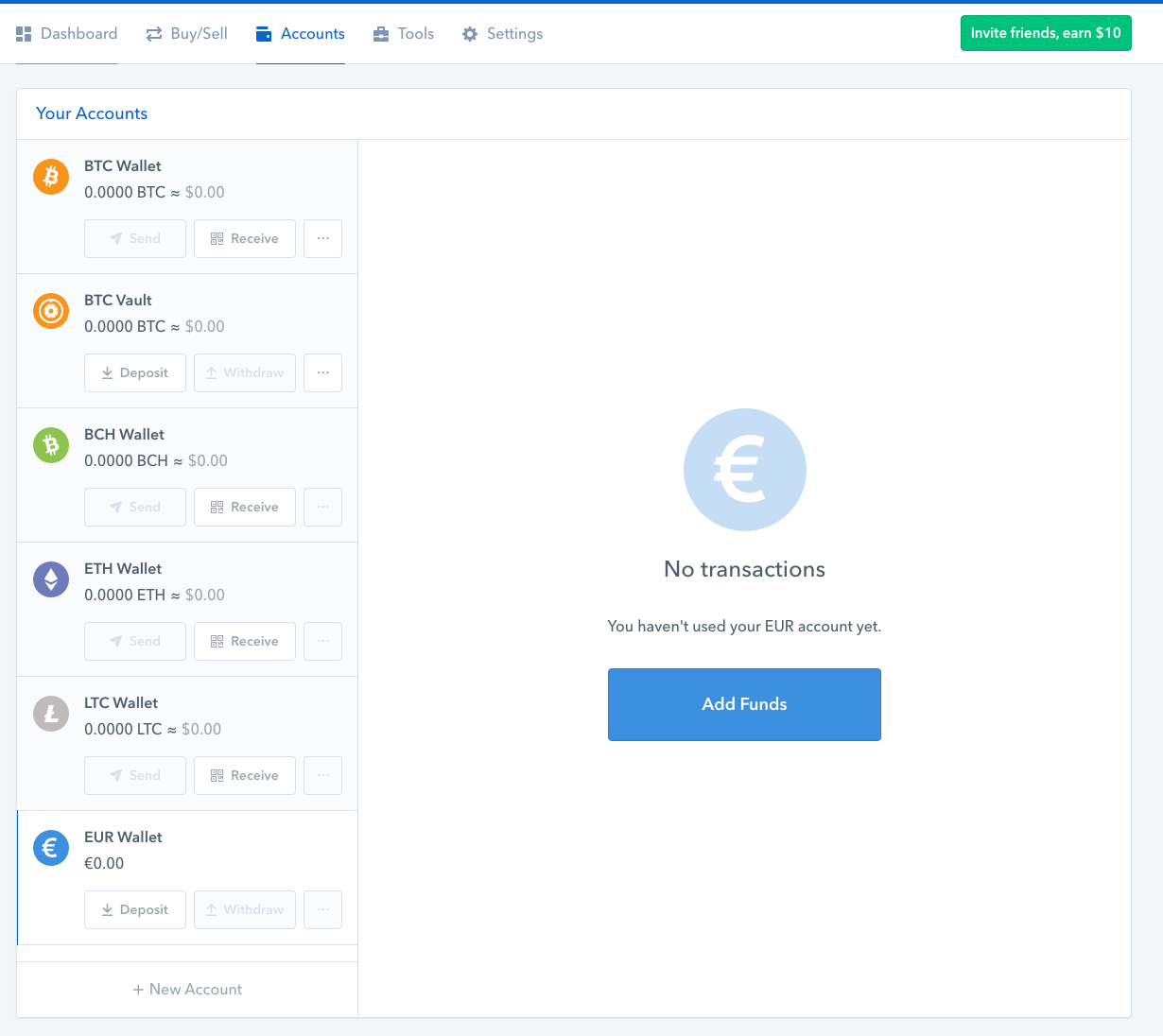Select the LTC Wallet title

[121, 703]
